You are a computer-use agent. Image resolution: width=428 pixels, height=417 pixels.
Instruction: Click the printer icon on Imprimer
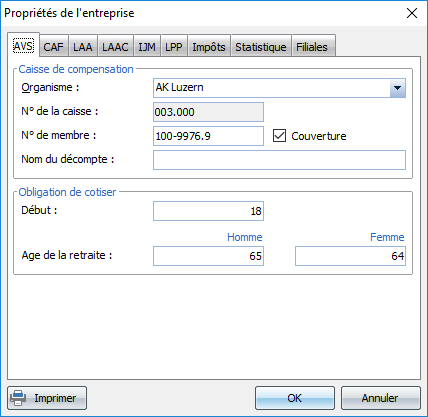18,398
